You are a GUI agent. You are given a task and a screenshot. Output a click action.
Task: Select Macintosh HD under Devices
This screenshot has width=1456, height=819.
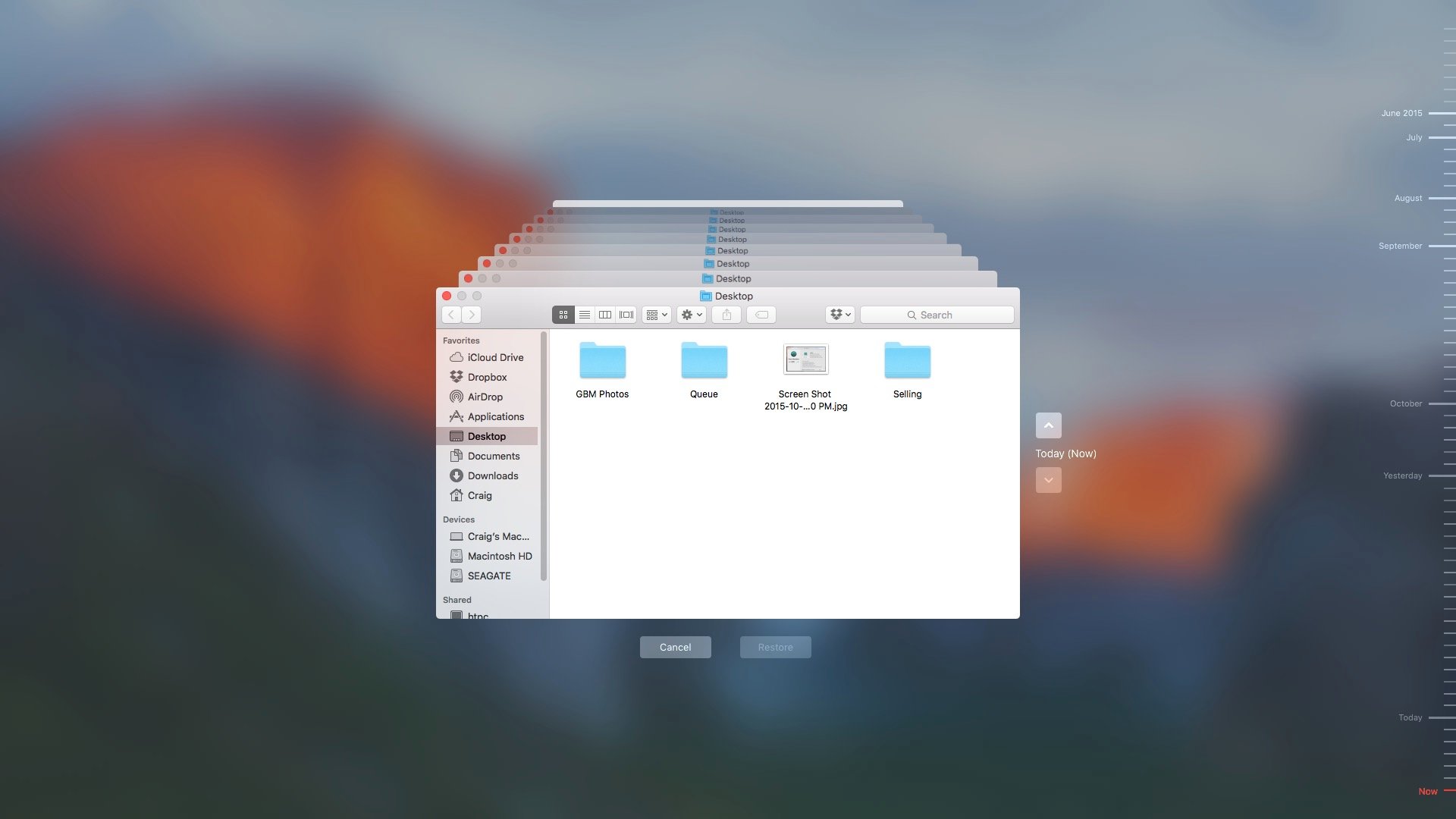(498, 556)
